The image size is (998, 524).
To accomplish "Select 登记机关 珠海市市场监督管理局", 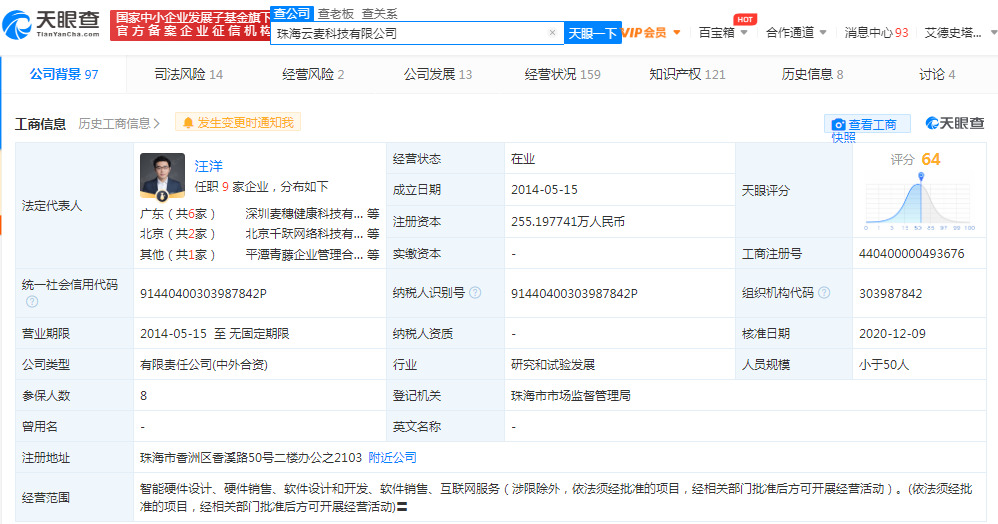I will pyautogui.click(x=570, y=396).
